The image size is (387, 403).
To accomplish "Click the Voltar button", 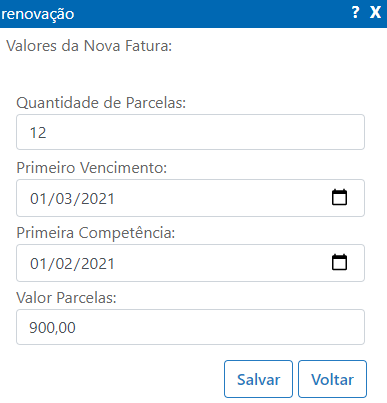I will pyautogui.click(x=332, y=379).
